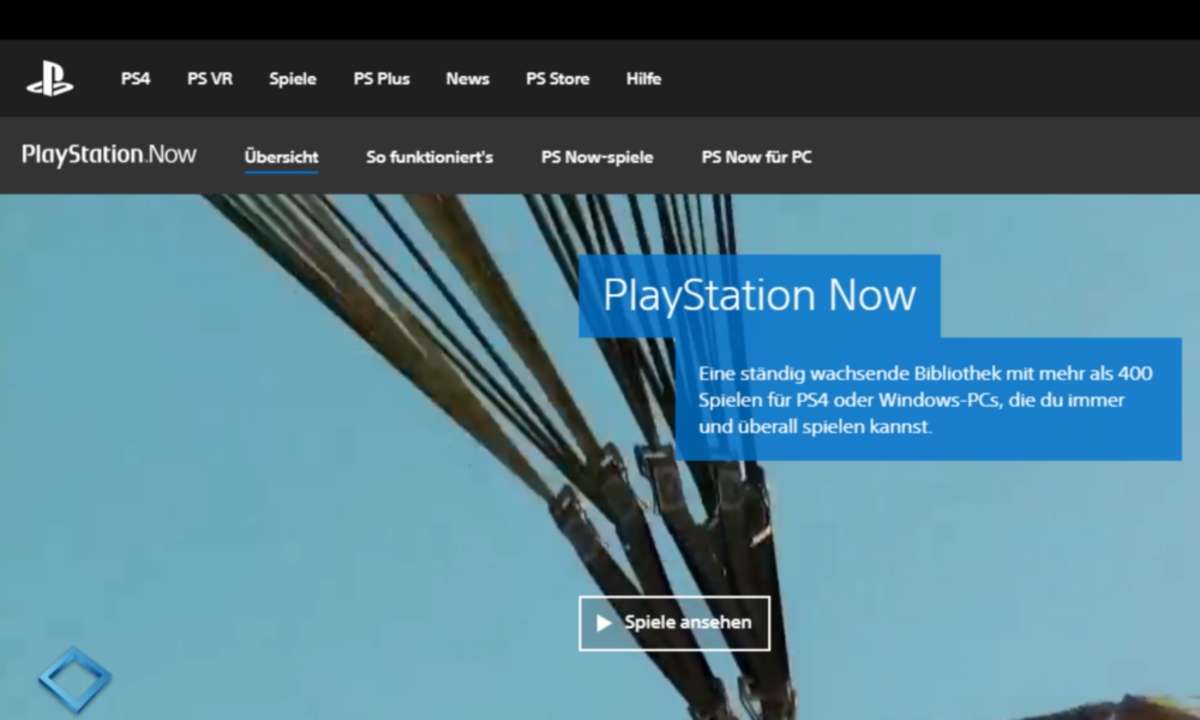Click the play triangle in Spiele ansehen
The image size is (1200, 720).
604,623
